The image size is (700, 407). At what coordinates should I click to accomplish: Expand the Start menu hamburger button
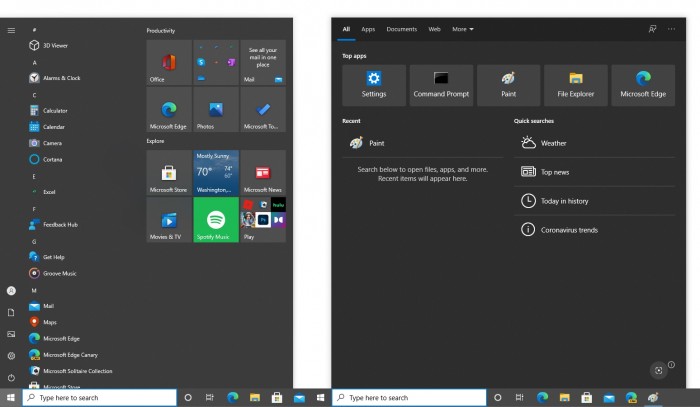(11, 30)
